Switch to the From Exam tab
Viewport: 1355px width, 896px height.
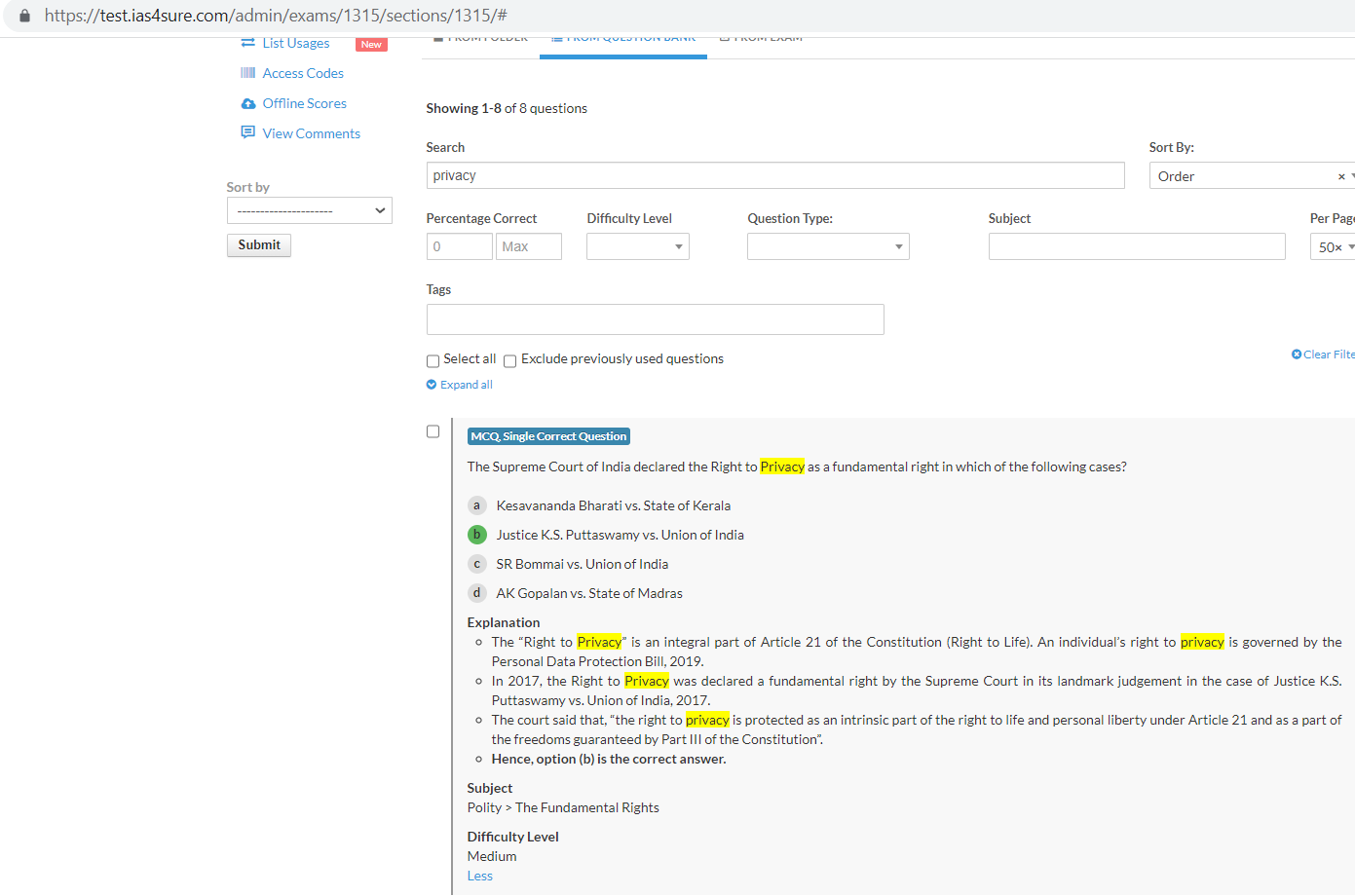(x=761, y=39)
